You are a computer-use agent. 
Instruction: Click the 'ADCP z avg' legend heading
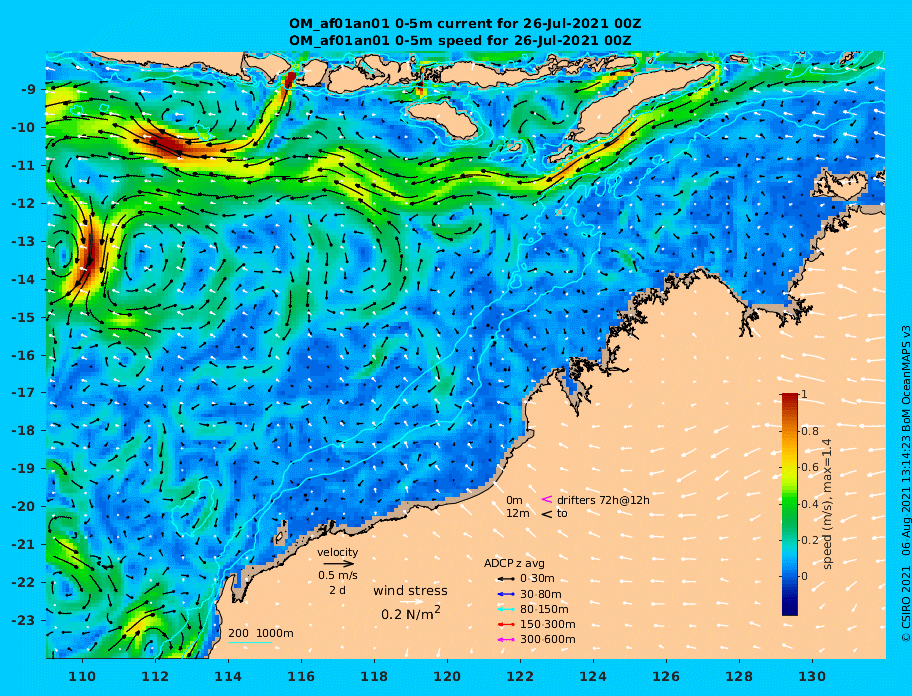tap(514, 563)
